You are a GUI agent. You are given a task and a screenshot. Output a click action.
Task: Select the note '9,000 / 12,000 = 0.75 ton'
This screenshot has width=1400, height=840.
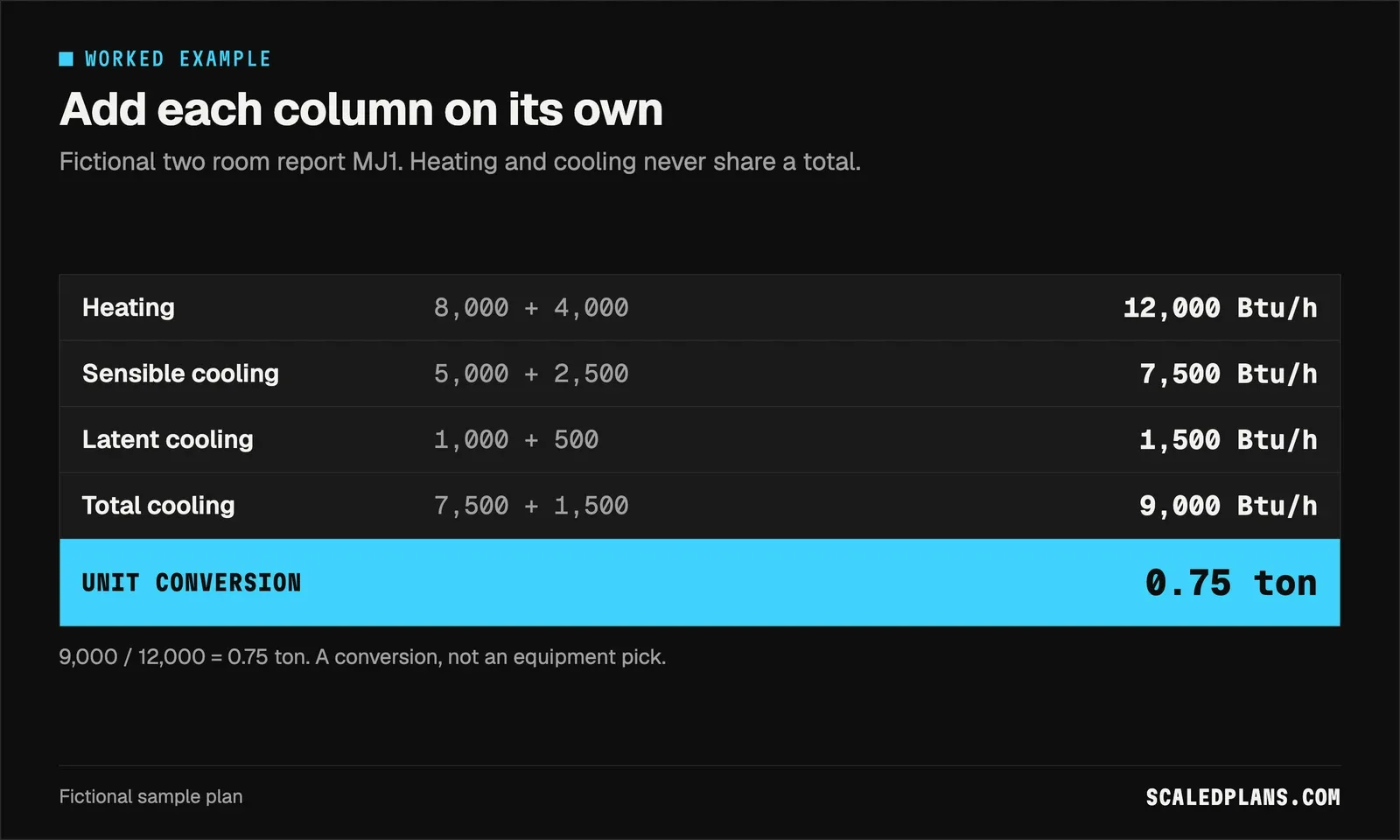[184, 657]
